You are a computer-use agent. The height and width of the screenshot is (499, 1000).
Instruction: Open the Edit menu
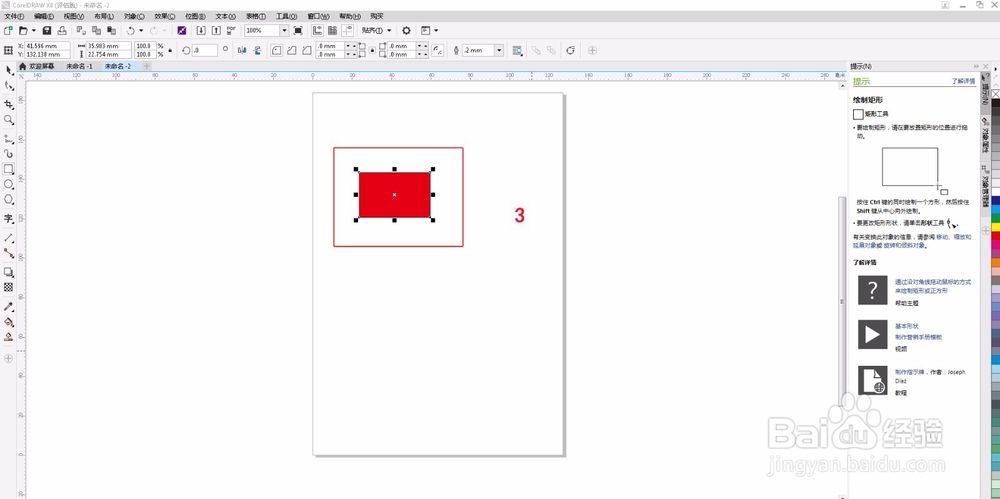click(x=43, y=16)
